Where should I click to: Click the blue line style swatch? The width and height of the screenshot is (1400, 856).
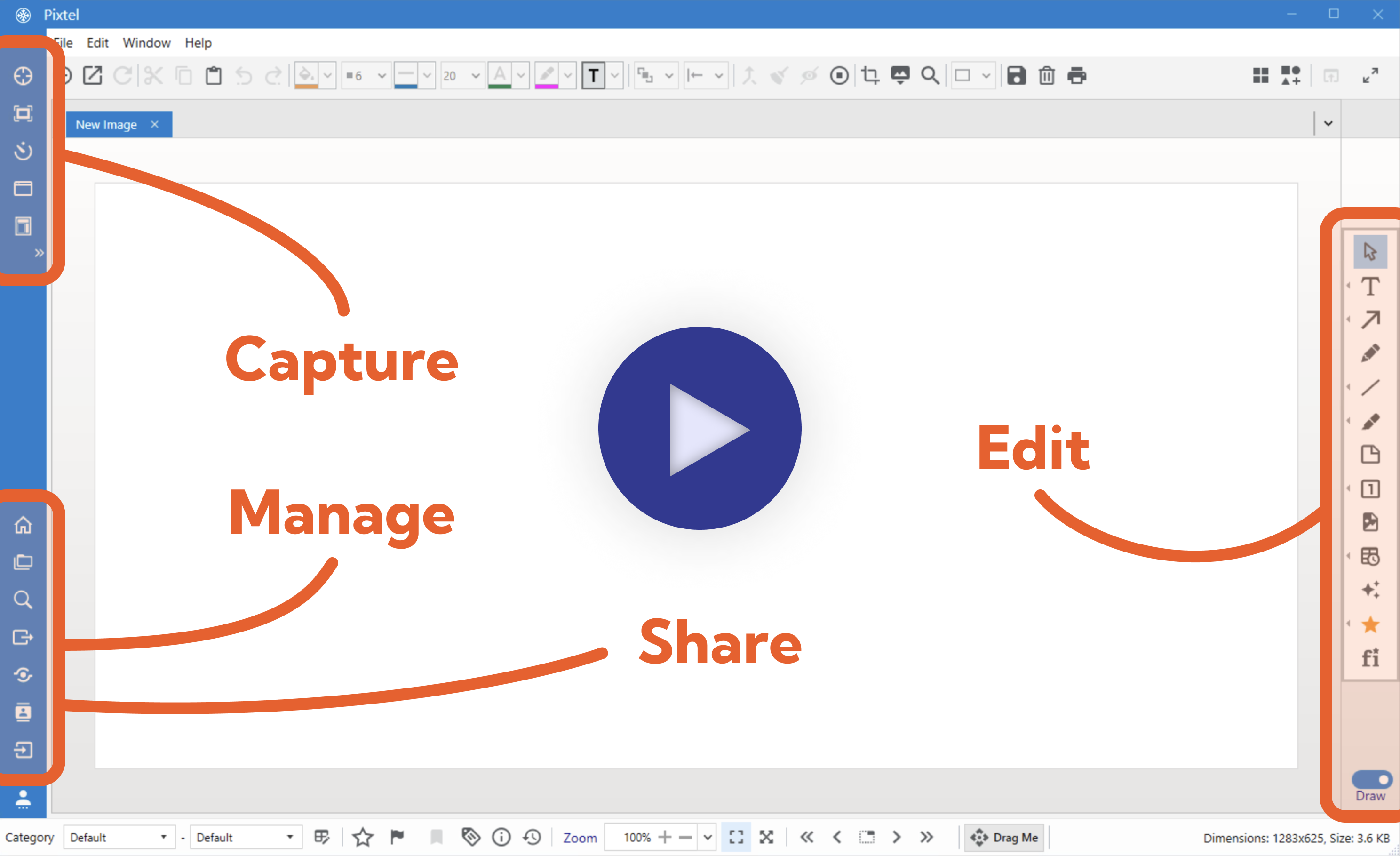[x=406, y=76]
